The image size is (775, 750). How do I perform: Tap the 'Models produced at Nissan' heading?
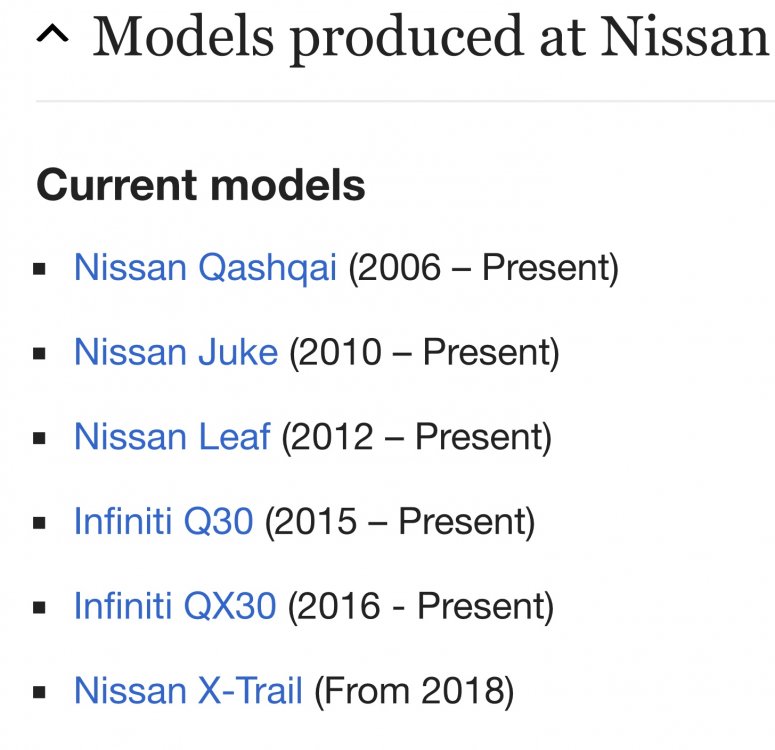433,38
